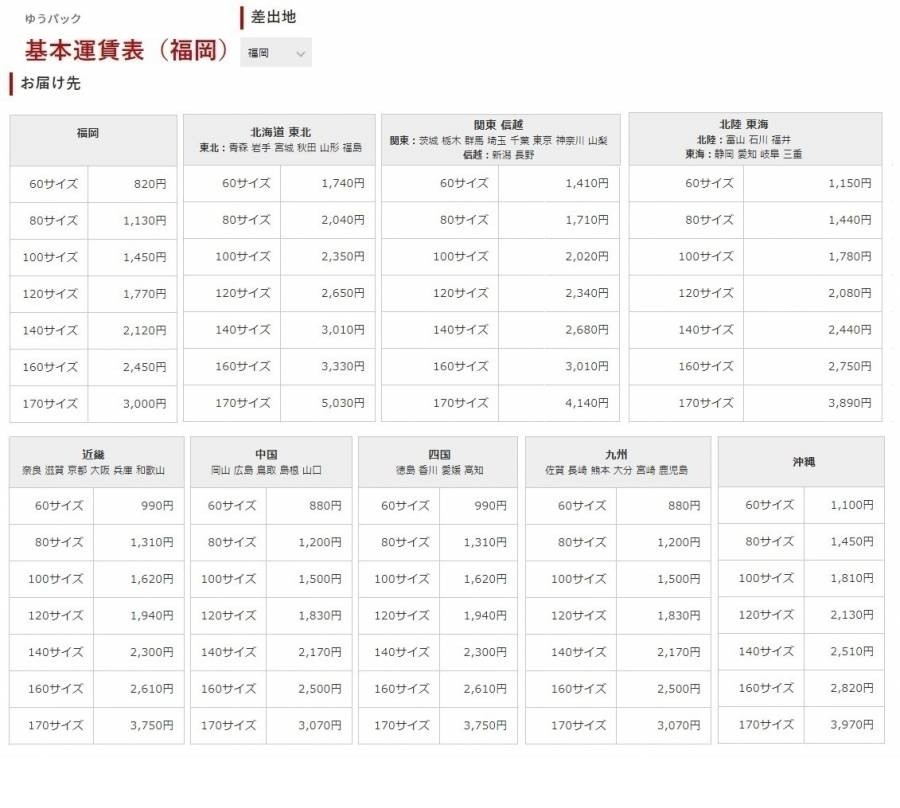Click the 差出地 label
Image resolution: width=900 pixels, height=808 pixels.
(273, 17)
